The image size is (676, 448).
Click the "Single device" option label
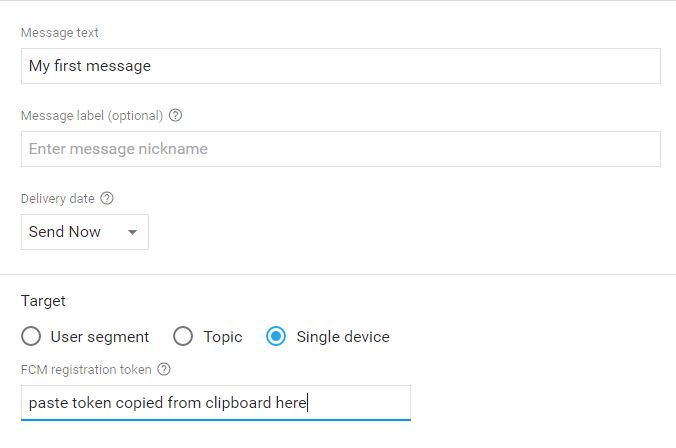pyautogui.click(x=343, y=337)
